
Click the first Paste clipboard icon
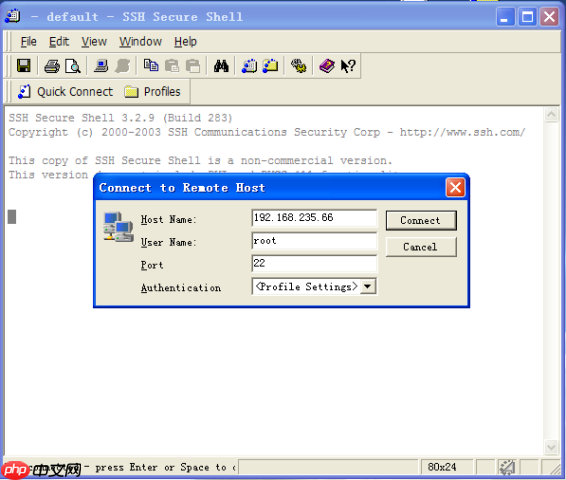172,66
